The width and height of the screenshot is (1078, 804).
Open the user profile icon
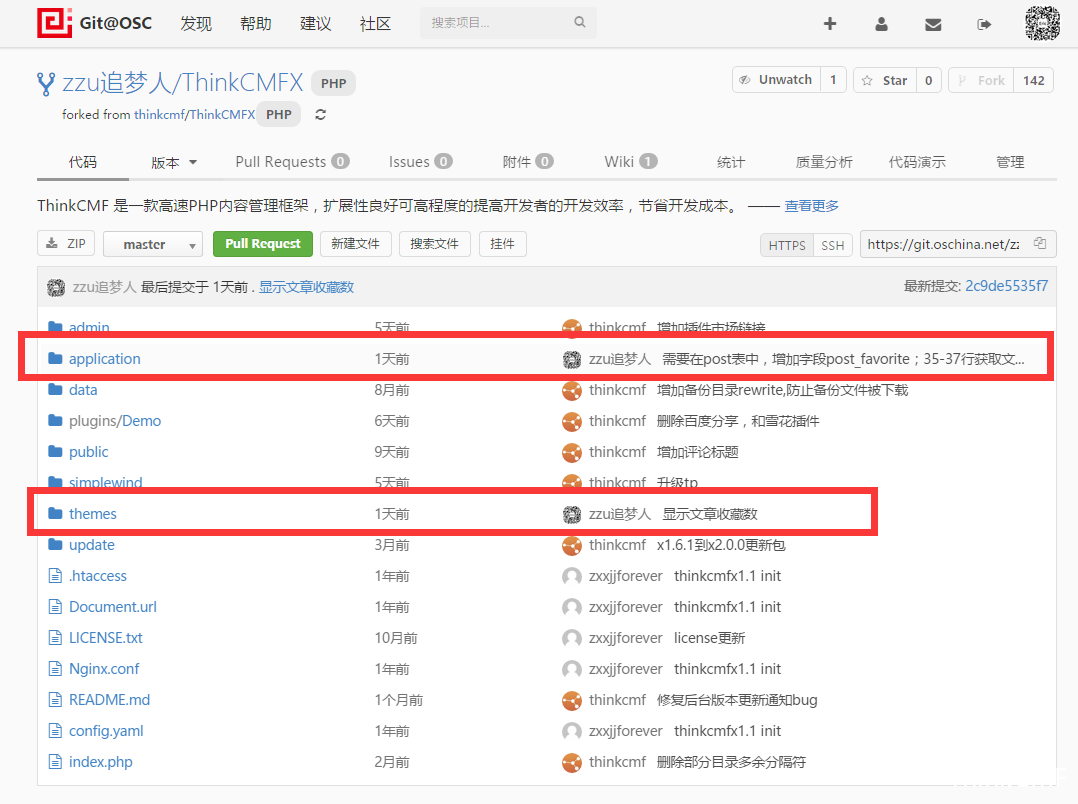881,24
